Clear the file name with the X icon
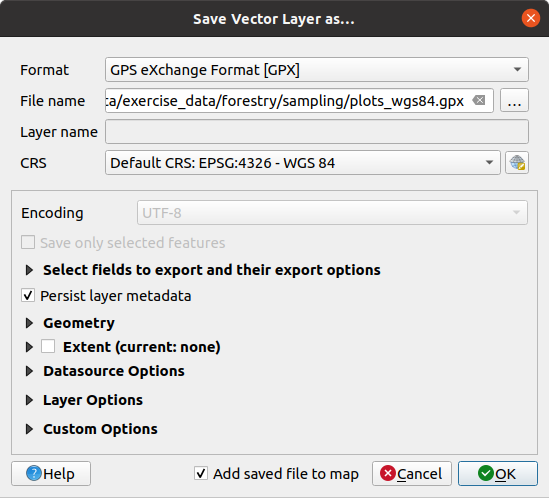The height and width of the screenshot is (498, 549). pyautogui.click(x=479, y=101)
